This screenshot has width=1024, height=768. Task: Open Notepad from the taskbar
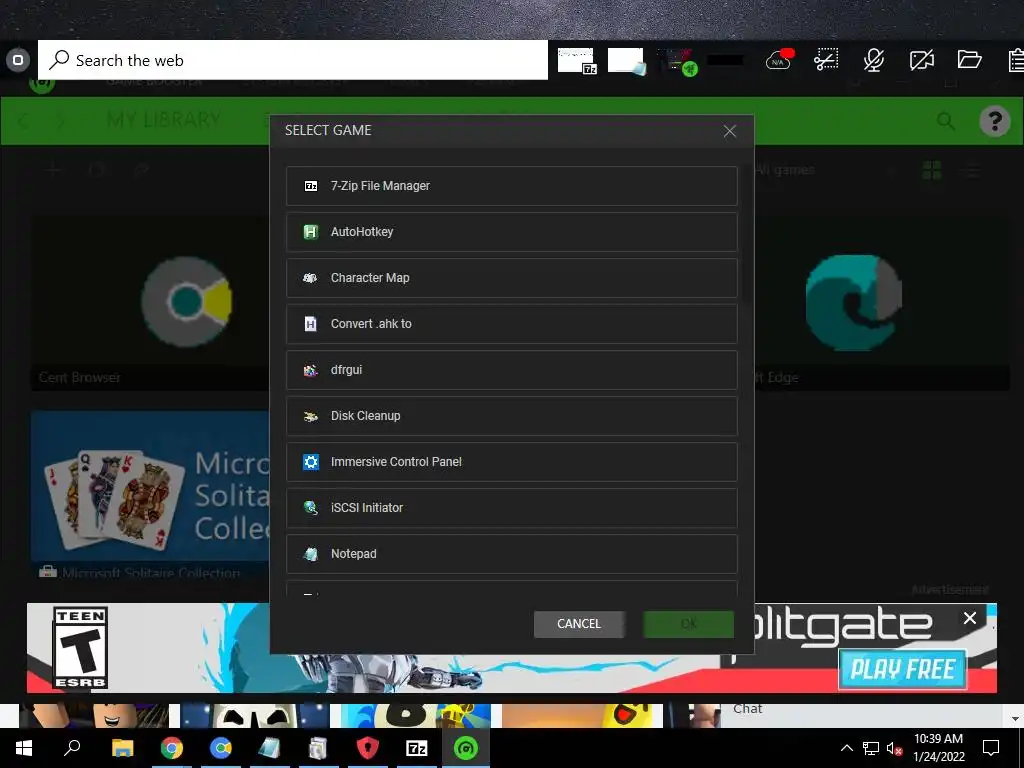(x=269, y=748)
